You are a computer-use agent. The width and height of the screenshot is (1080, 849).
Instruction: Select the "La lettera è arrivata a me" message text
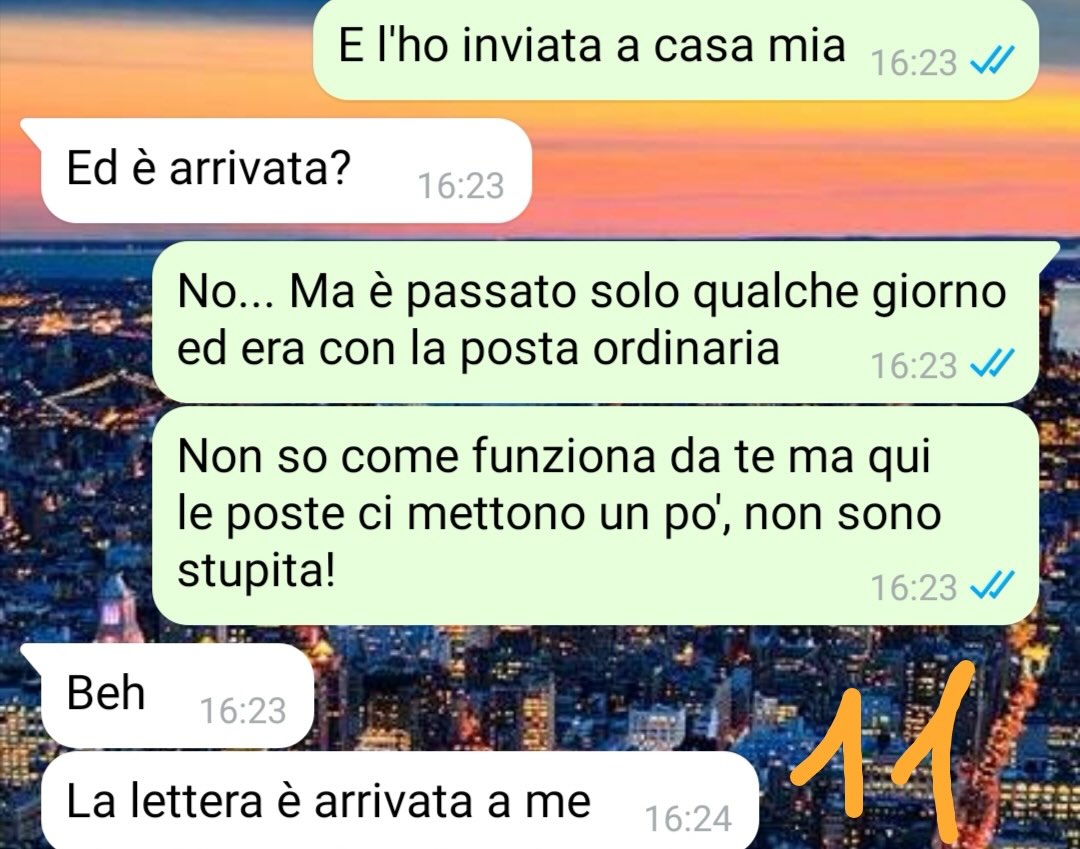tap(329, 801)
